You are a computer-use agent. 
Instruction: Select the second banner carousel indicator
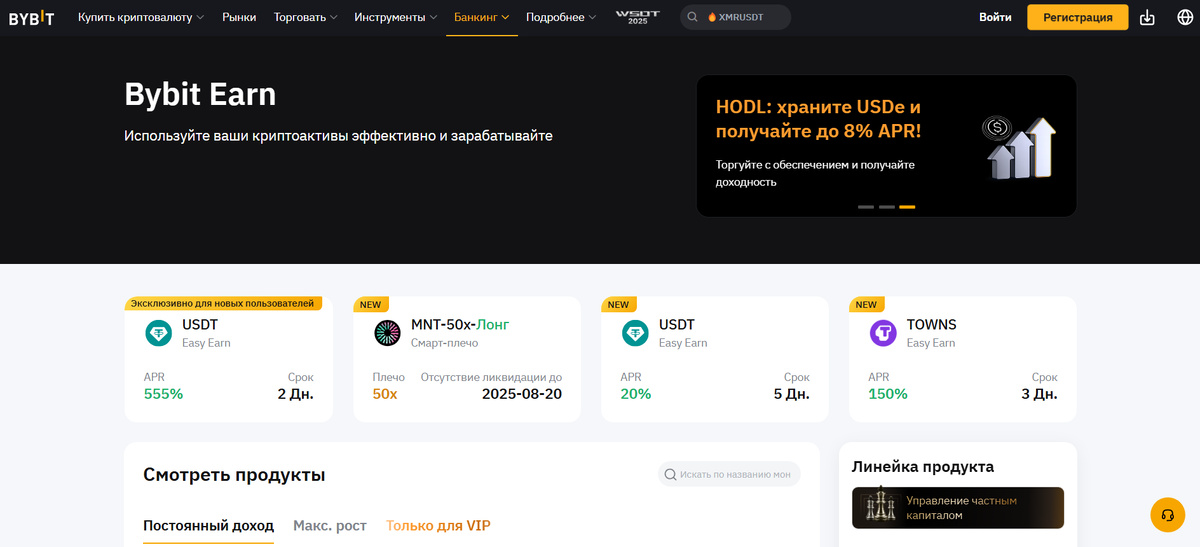point(887,207)
